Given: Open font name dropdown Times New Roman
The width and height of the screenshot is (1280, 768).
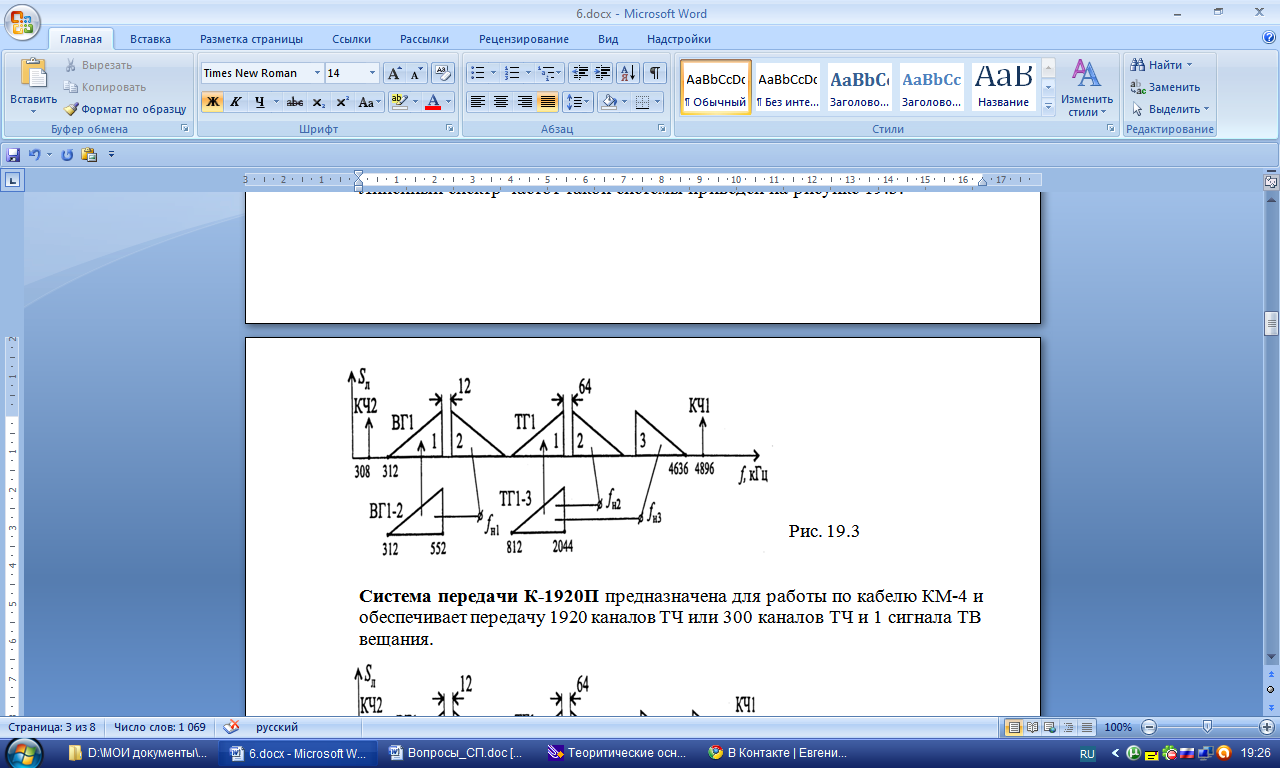Looking at the screenshot, I should [x=317, y=73].
